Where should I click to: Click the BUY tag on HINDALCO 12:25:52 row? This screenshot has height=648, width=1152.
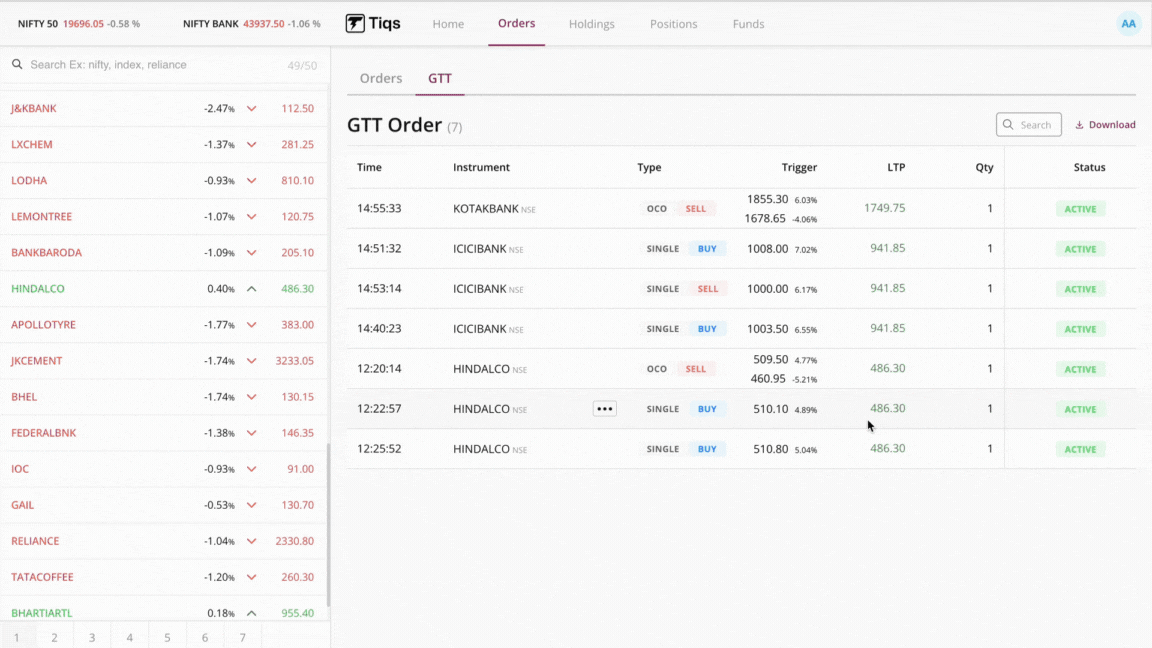(x=707, y=449)
